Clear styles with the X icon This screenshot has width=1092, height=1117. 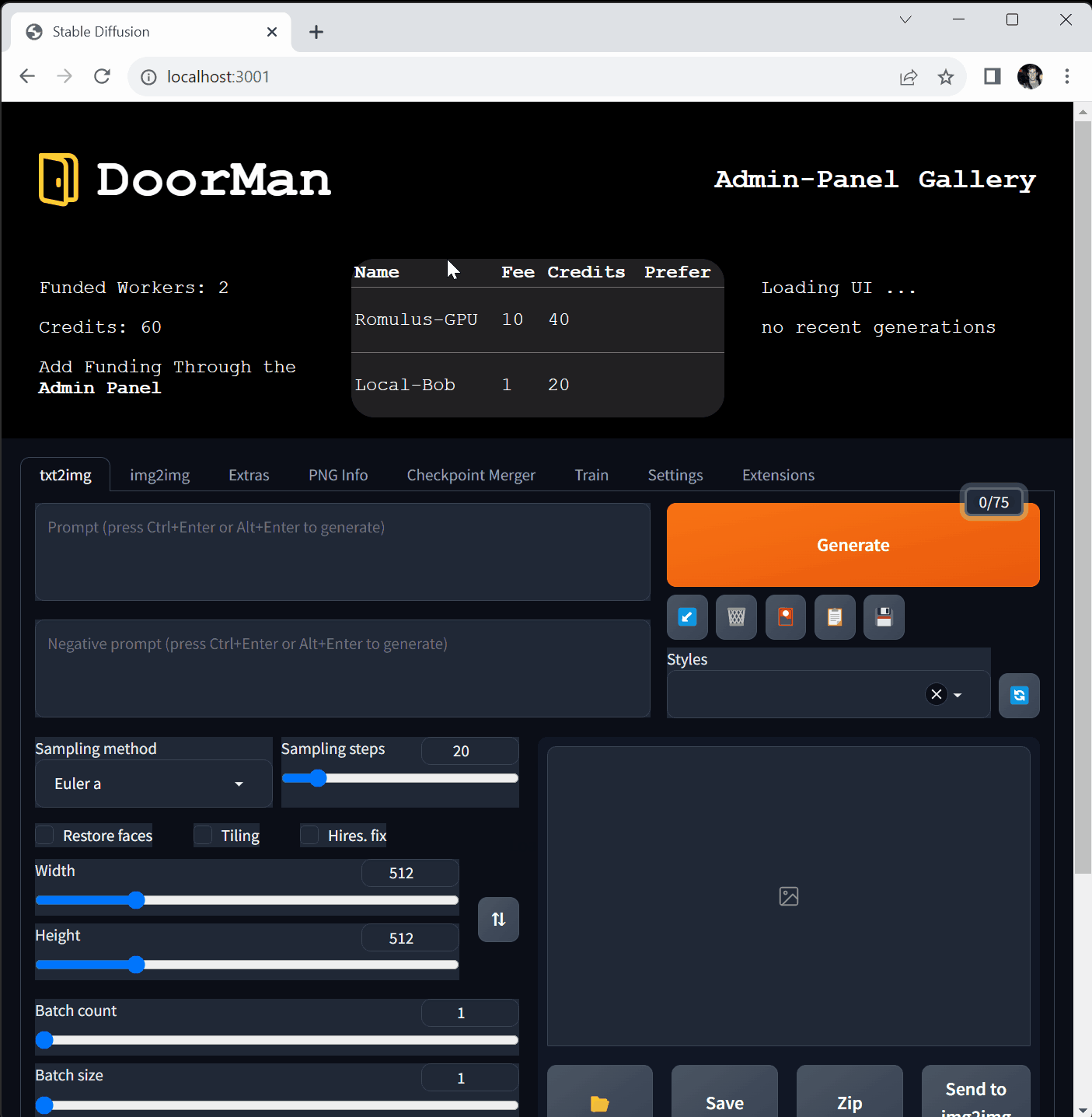tap(937, 694)
